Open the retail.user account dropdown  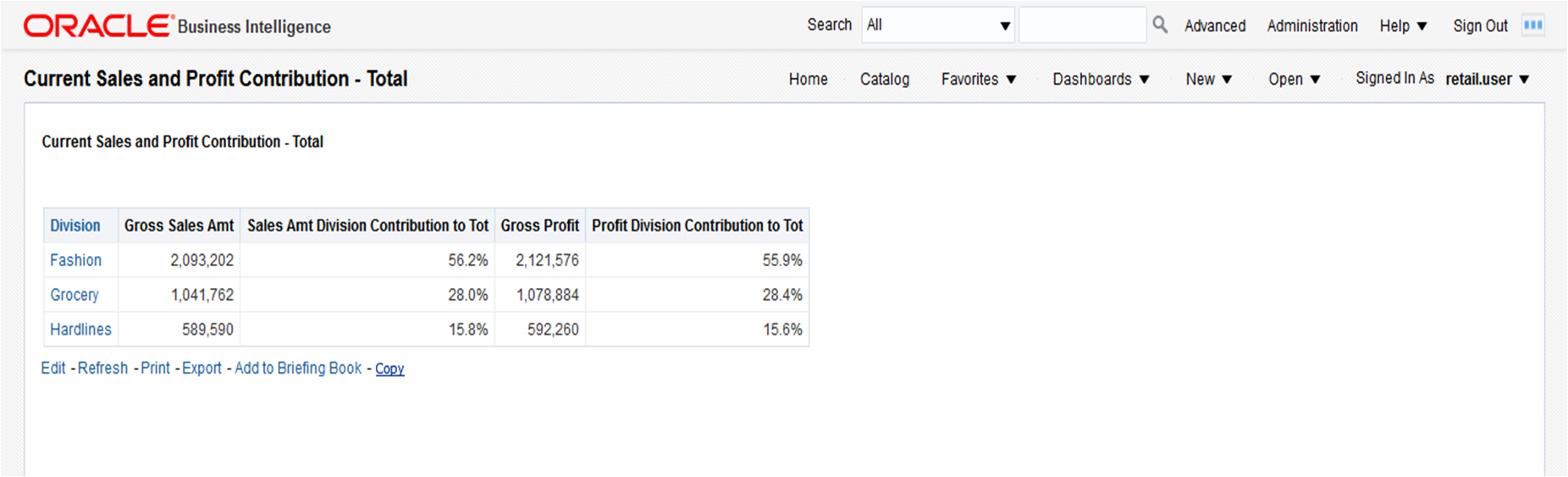point(1488,79)
